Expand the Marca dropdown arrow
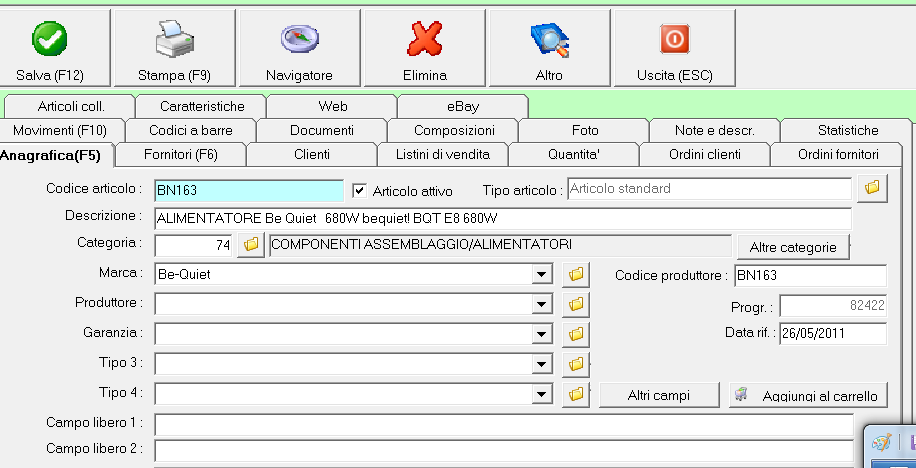The height and width of the screenshot is (468, 916). pyautogui.click(x=542, y=274)
